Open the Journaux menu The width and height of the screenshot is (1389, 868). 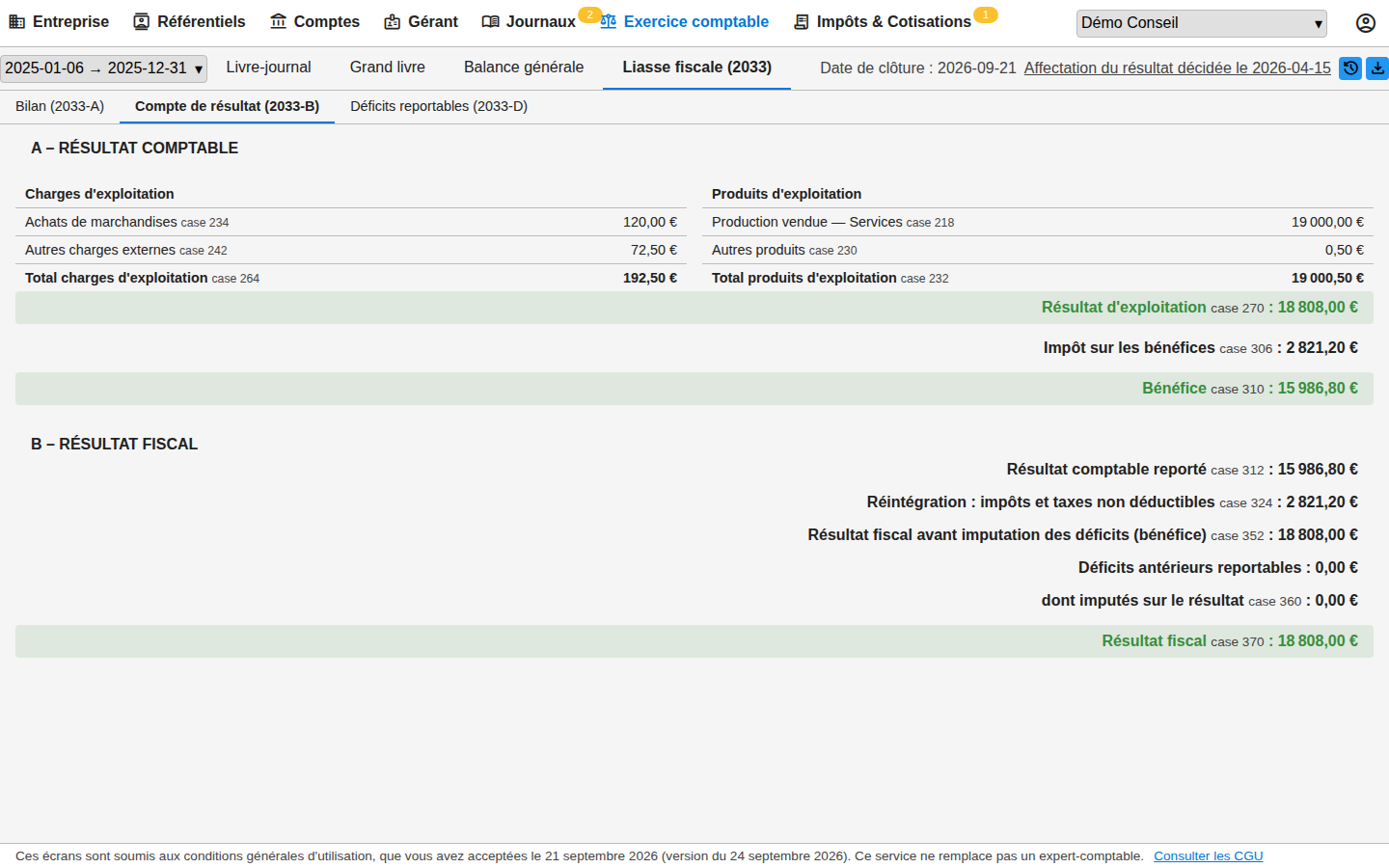tap(529, 21)
